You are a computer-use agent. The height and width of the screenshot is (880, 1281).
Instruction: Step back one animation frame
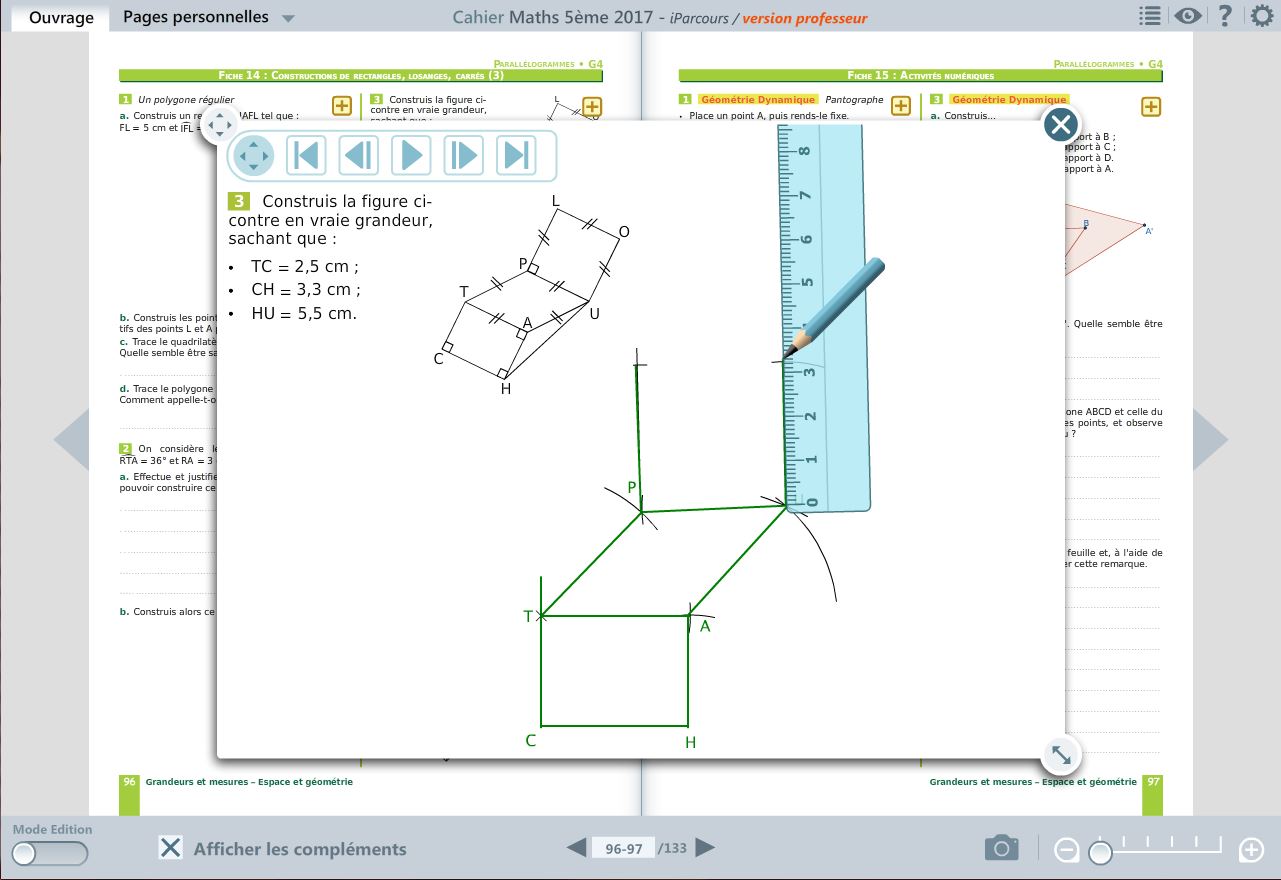point(359,156)
